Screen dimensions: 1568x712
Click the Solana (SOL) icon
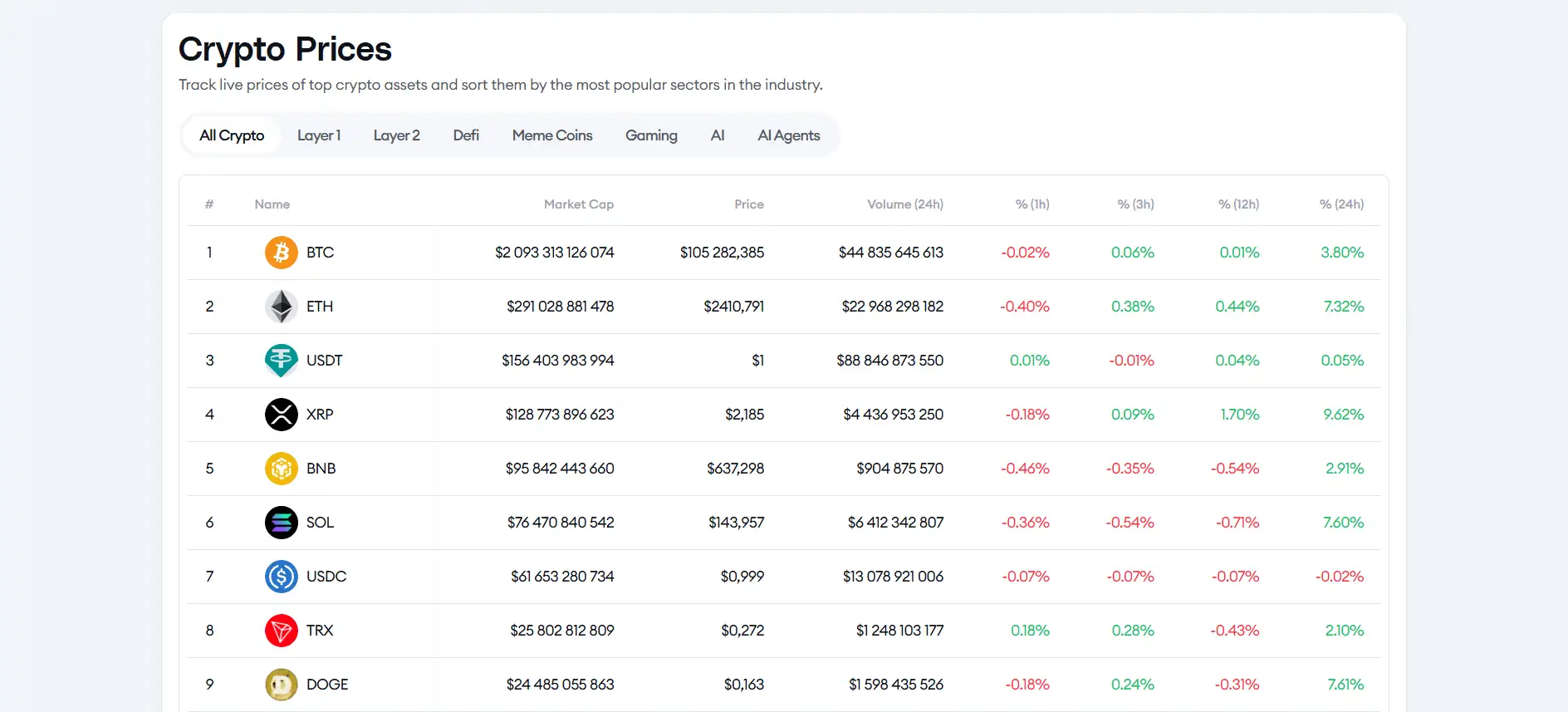(x=281, y=523)
